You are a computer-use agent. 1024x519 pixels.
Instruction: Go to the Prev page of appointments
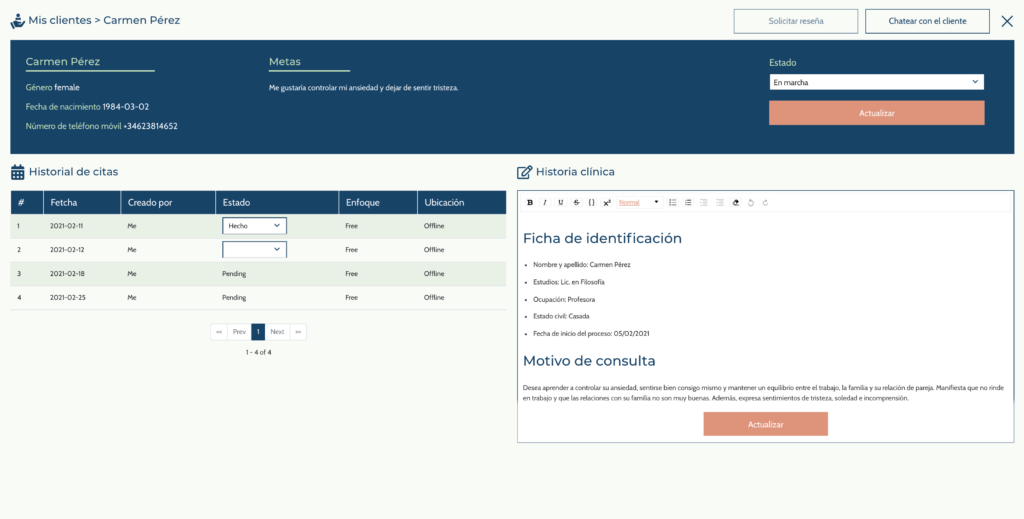(239, 331)
